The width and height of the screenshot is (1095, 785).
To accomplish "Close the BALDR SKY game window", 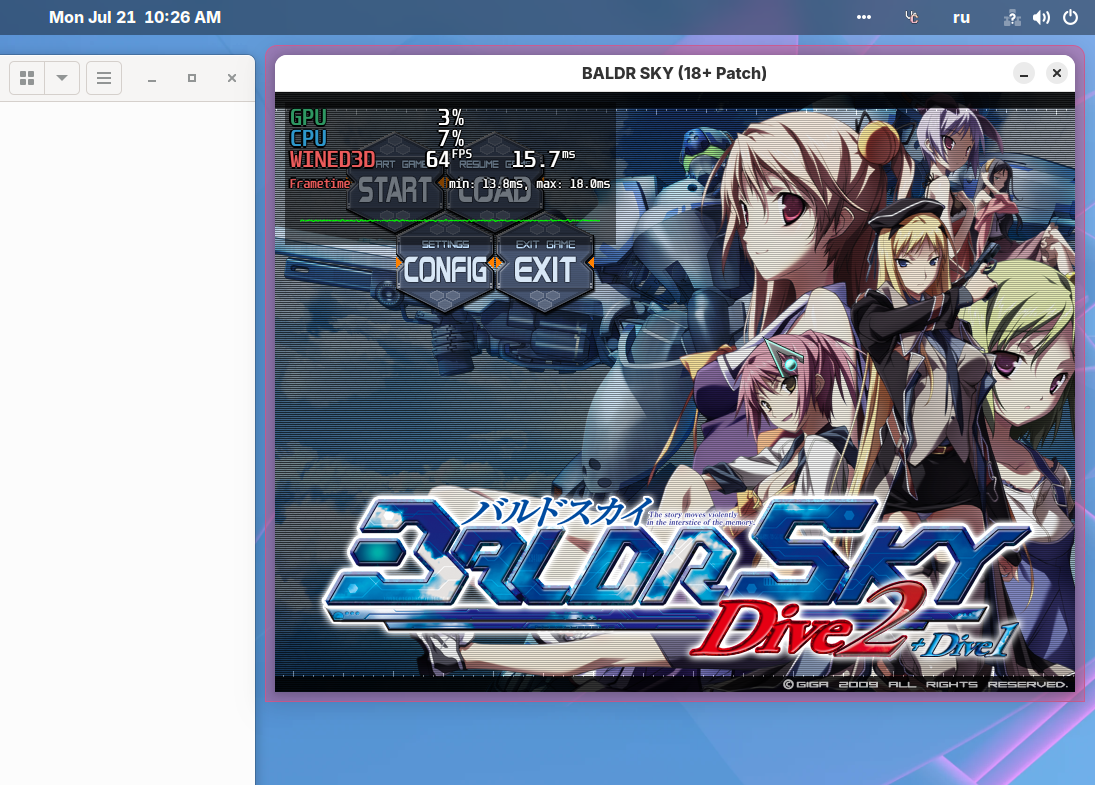I will pyautogui.click(x=1056, y=73).
